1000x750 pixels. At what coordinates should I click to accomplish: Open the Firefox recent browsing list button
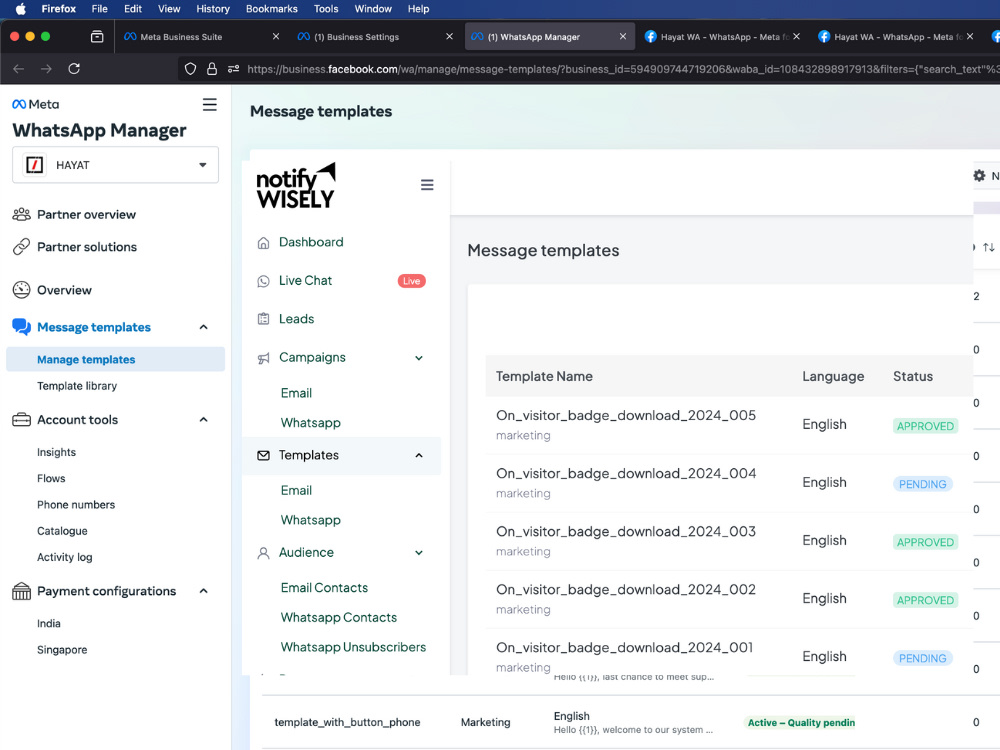97,37
